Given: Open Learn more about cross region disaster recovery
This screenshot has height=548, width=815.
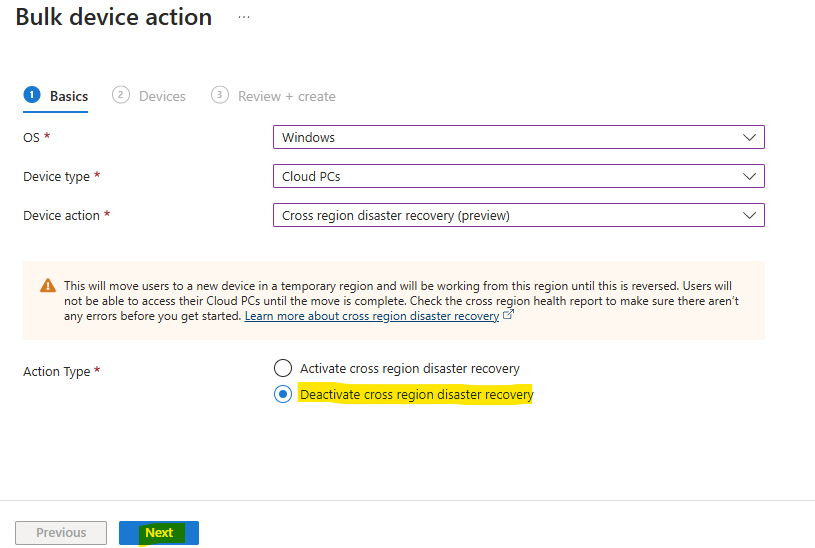Looking at the screenshot, I should (372, 316).
